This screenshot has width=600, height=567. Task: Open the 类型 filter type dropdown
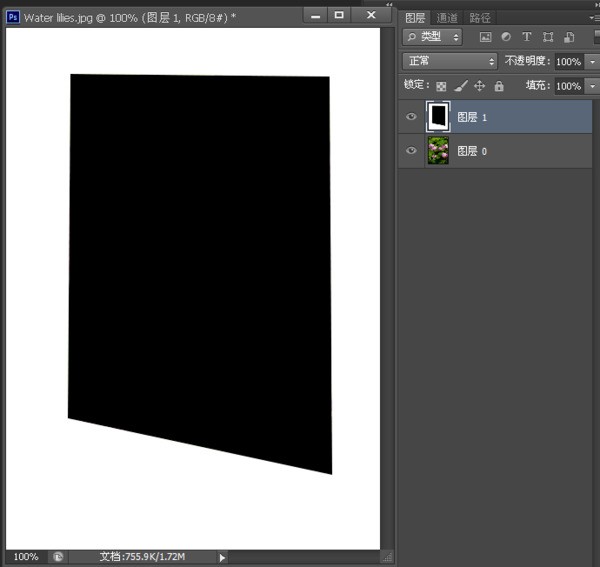point(432,37)
